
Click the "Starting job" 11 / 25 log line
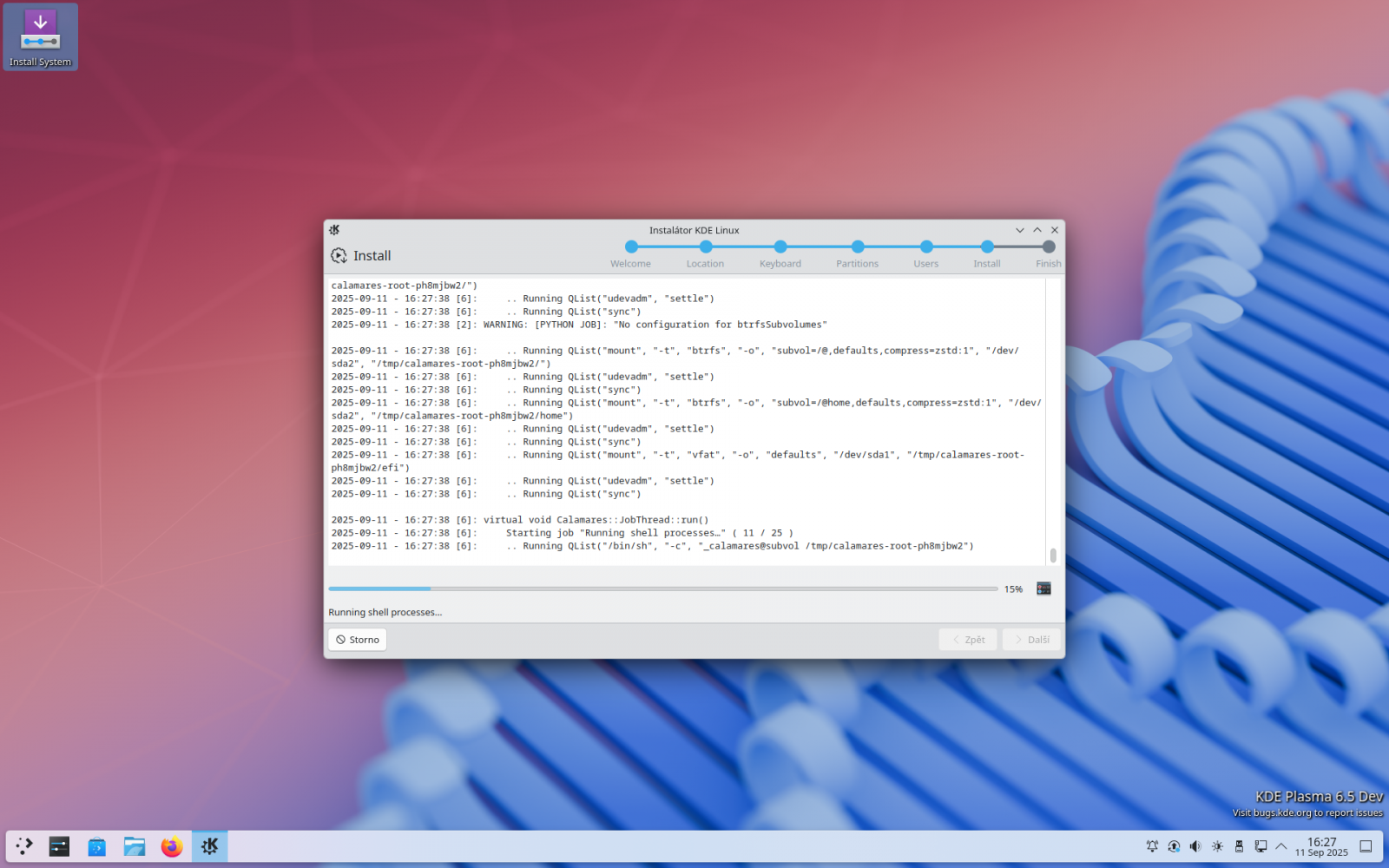click(x=563, y=533)
